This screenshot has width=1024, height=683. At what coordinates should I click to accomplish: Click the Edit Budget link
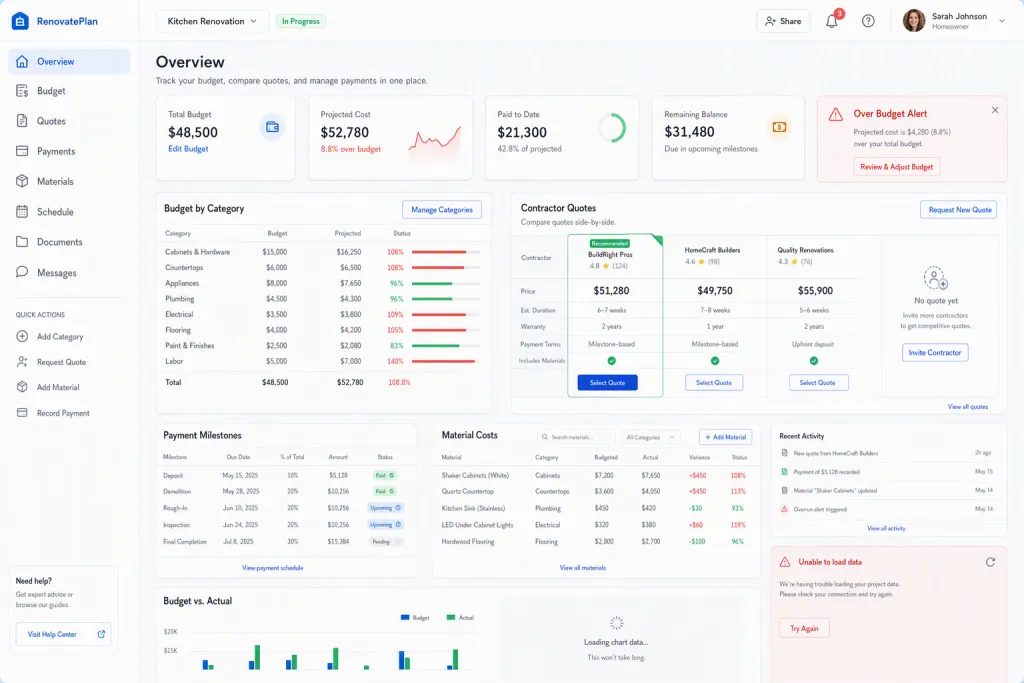(x=188, y=149)
